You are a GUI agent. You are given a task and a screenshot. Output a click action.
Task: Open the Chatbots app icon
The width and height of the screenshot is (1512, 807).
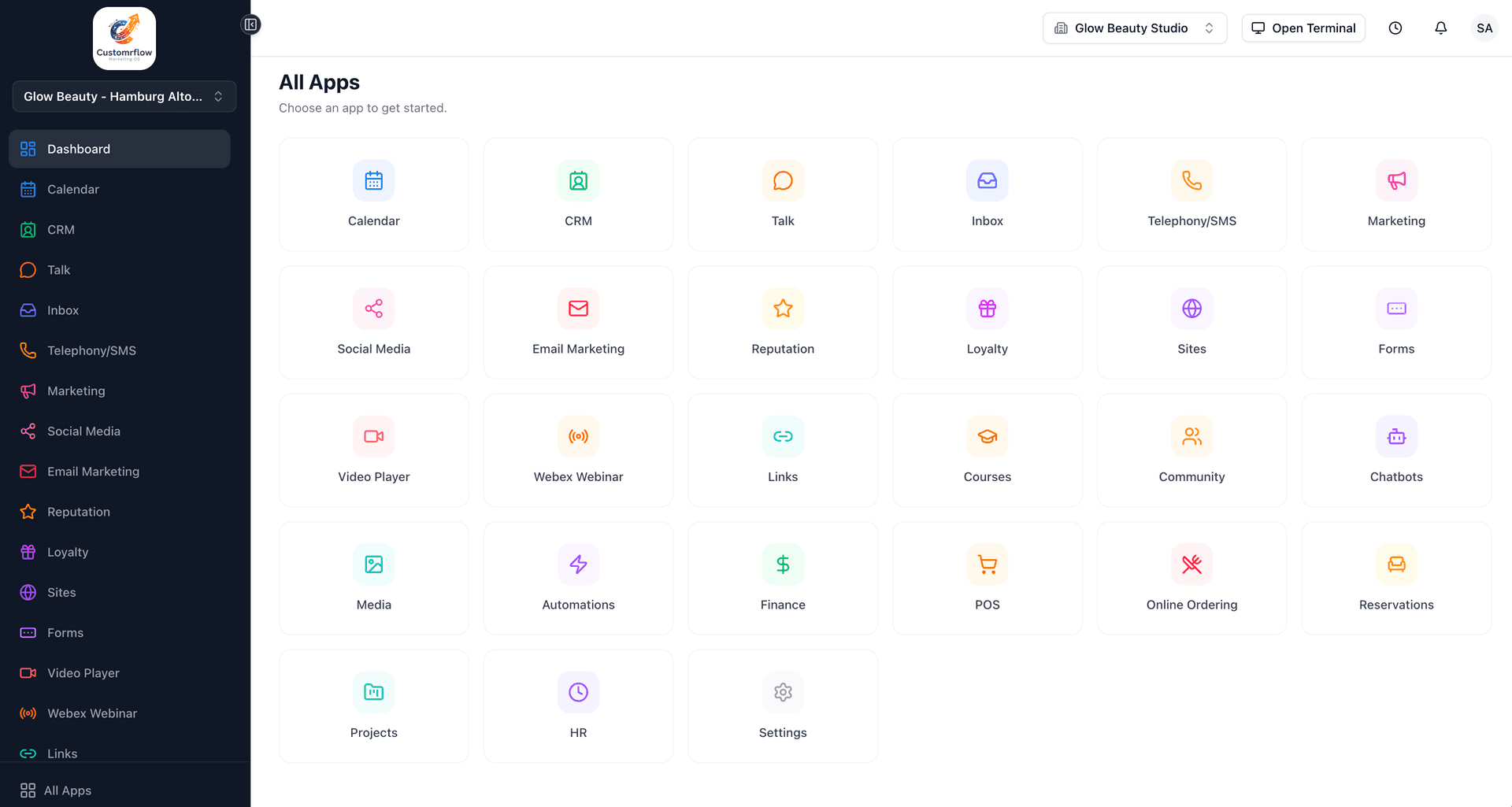1395,436
